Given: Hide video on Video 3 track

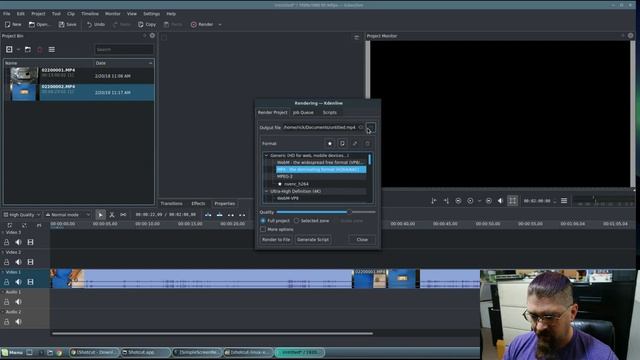Looking at the screenshot, I should pyautogui.click(x=30, y=242).
